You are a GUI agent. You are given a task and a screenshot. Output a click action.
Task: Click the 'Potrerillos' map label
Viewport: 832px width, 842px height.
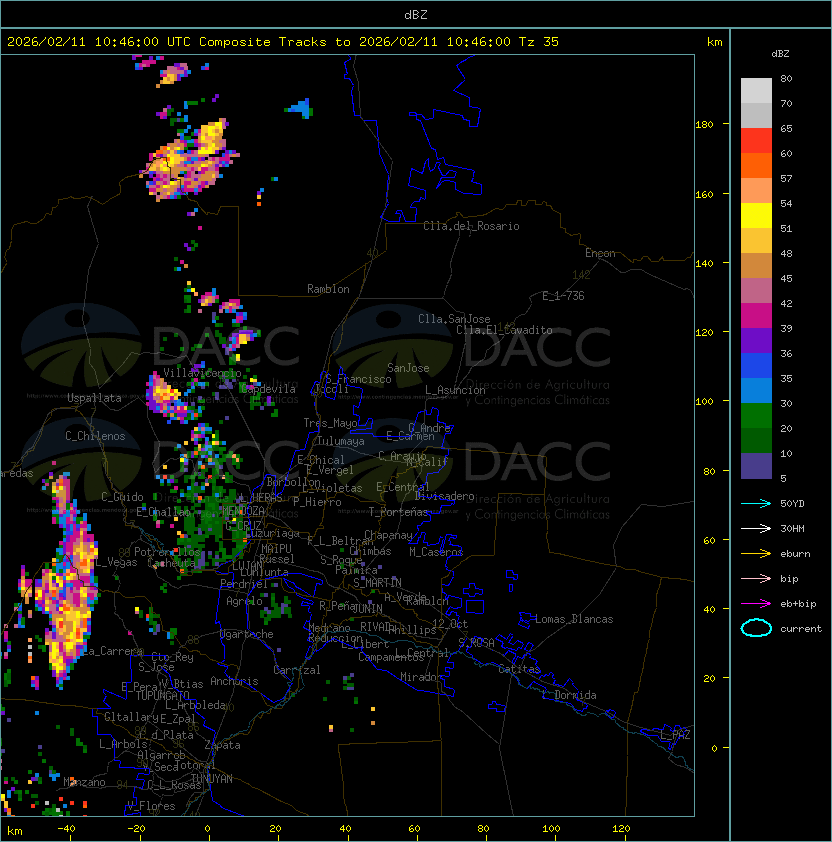pyautogui.click(x=167, y=552)
